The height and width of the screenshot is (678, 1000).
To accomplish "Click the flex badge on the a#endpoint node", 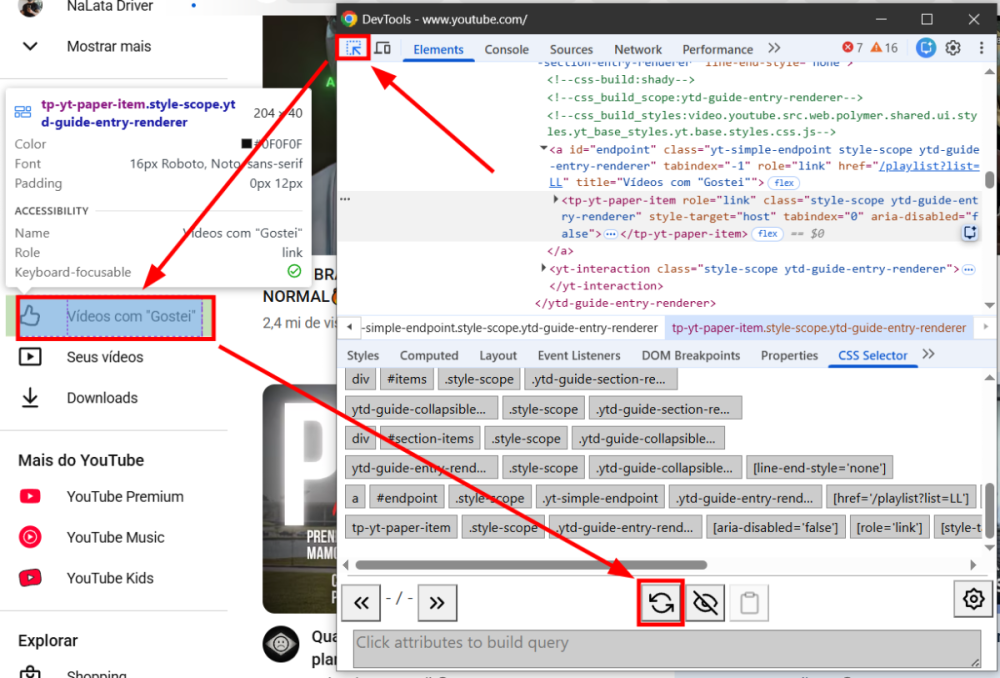I will [x=784, y=183].
